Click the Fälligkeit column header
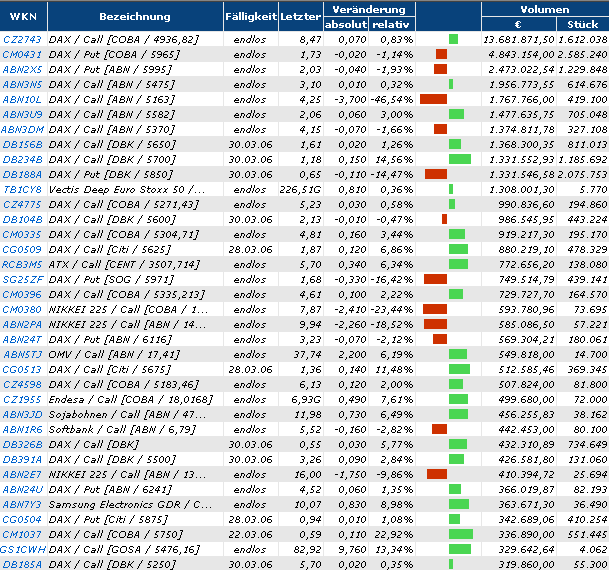Viewport: 609px width, 570px height. [251, 16]
